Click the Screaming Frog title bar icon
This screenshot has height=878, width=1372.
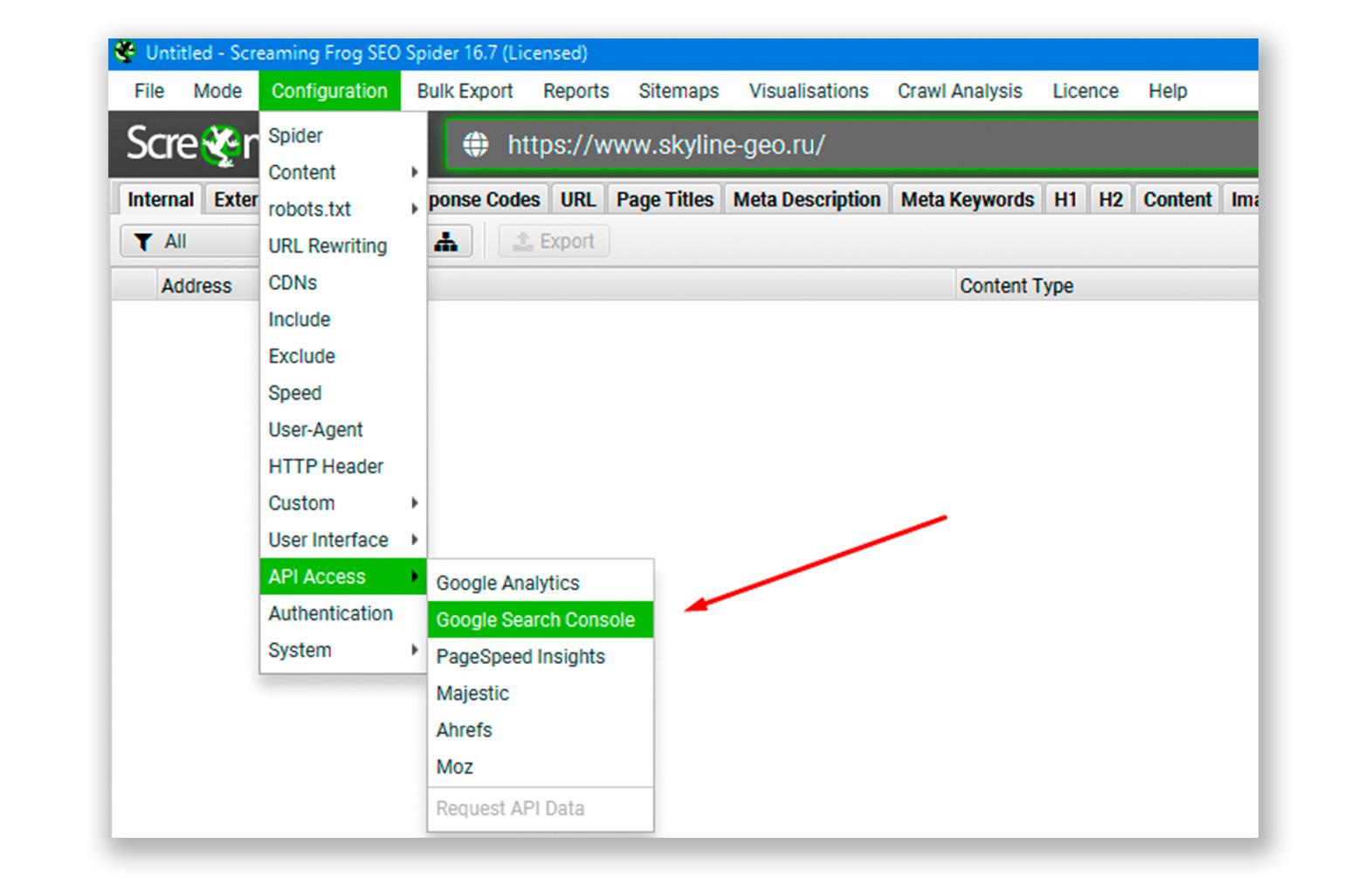click(x=126, y=52)
